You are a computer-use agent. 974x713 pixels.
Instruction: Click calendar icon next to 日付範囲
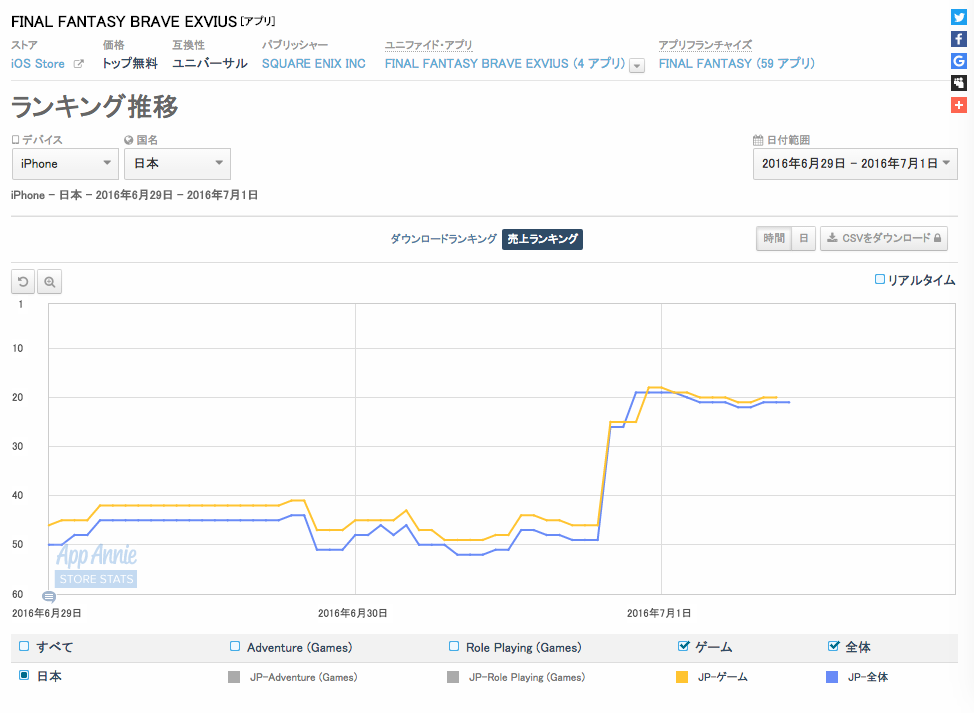(x=758, y=140)
